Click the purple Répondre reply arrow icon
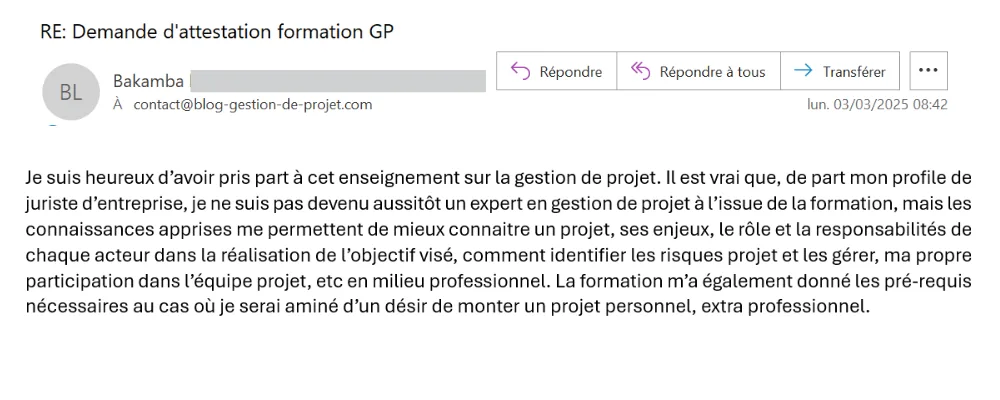 click(x=520, y=71)
